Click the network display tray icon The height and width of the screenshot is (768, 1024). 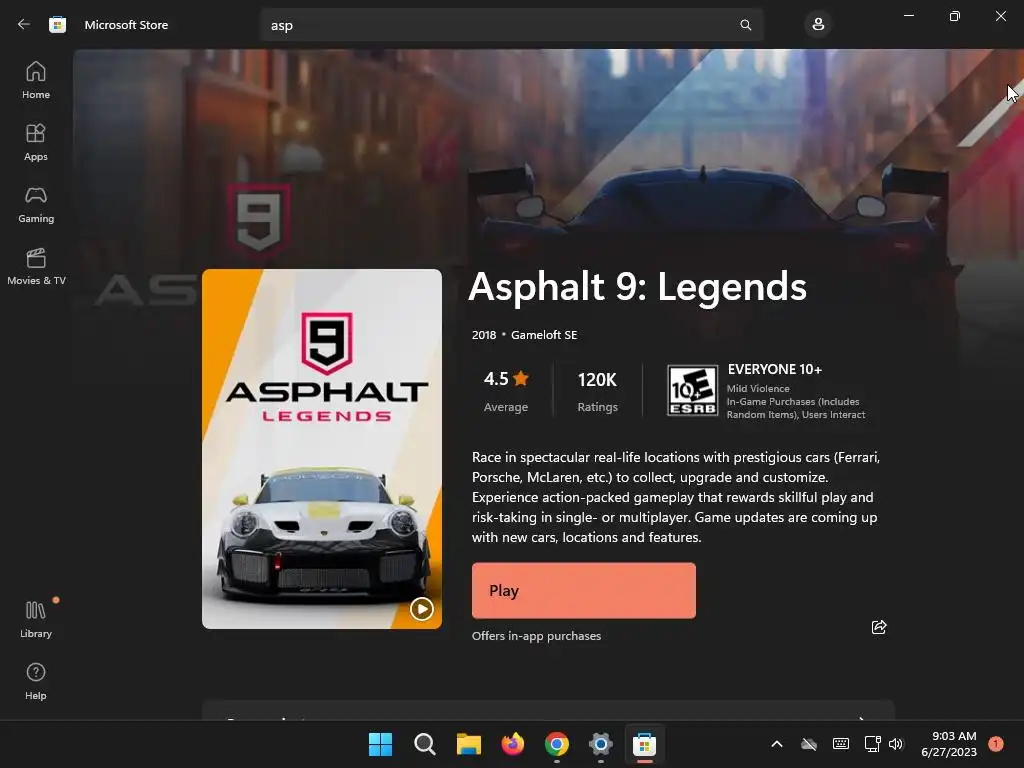point(872,744)
